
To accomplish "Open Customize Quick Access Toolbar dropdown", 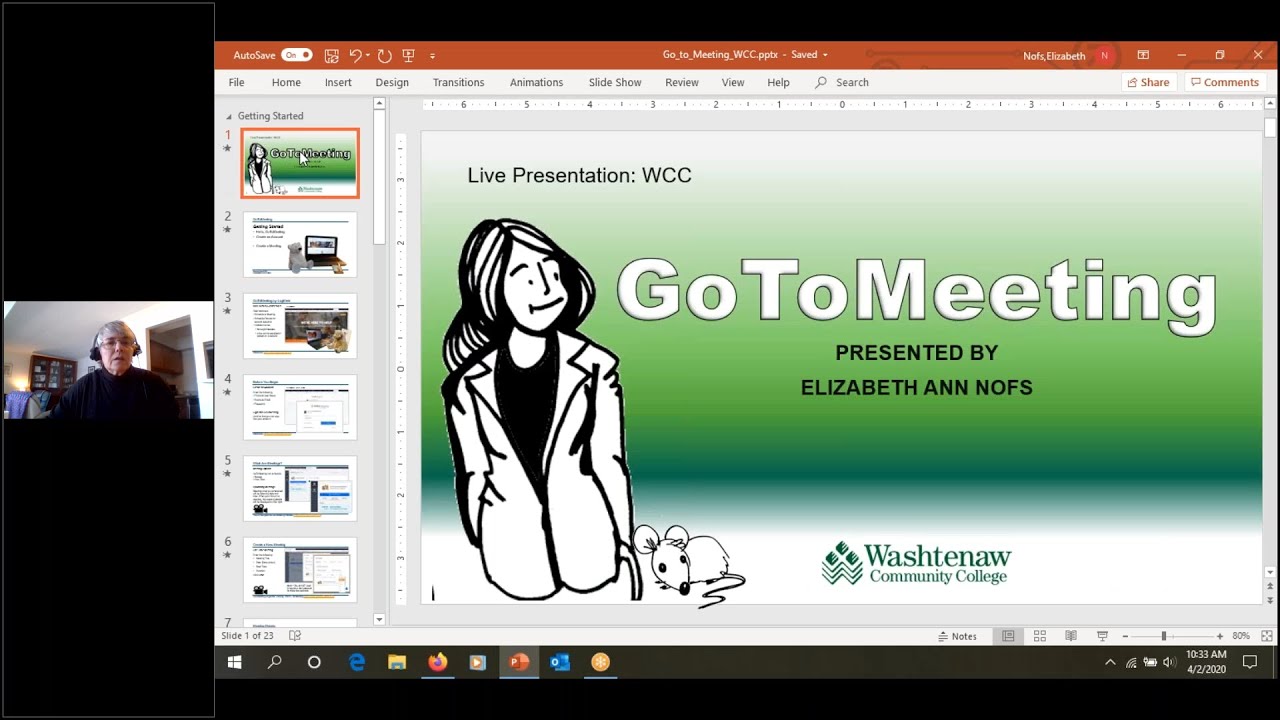I will coord(432,55).
